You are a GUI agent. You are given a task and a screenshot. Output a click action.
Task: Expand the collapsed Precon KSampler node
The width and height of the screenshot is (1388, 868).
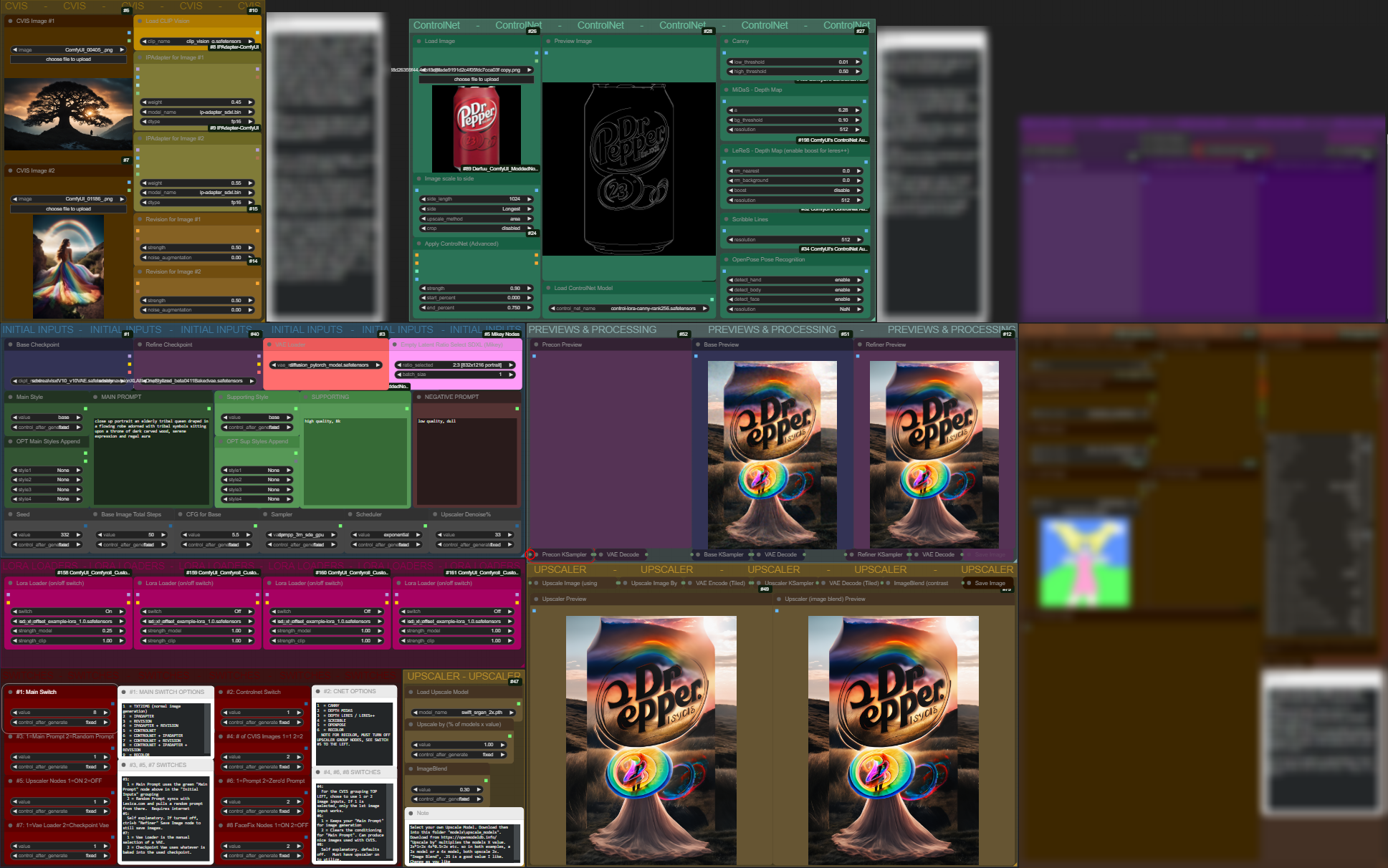pyautogui.click(x=537, y=554)
